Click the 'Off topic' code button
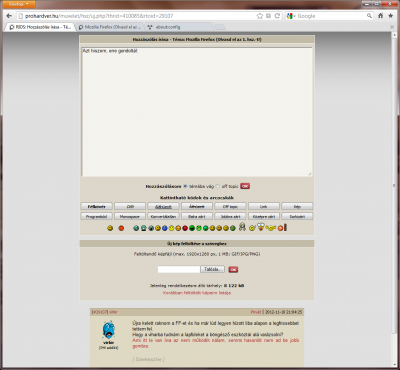 pyautogui.click(x=230, y=207)
